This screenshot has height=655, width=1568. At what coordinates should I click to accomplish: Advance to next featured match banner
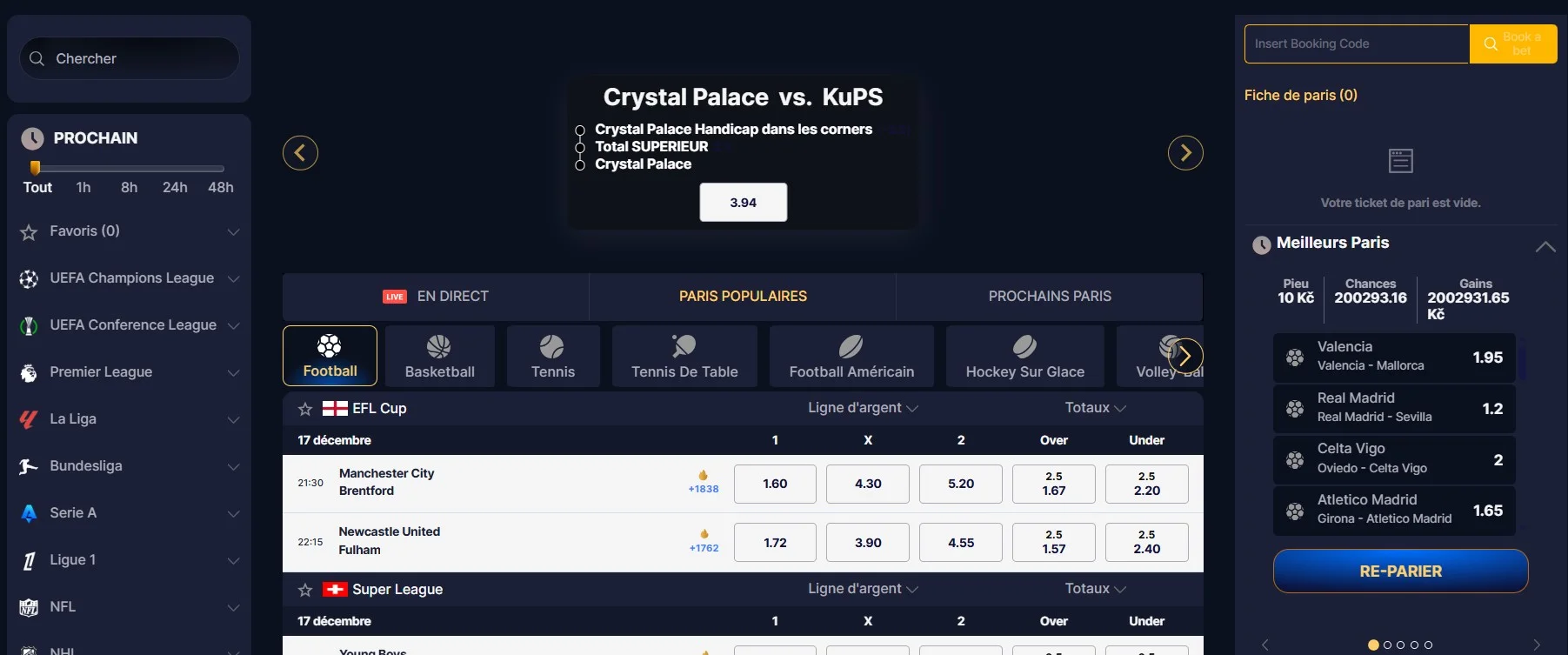pos(1185,153)
